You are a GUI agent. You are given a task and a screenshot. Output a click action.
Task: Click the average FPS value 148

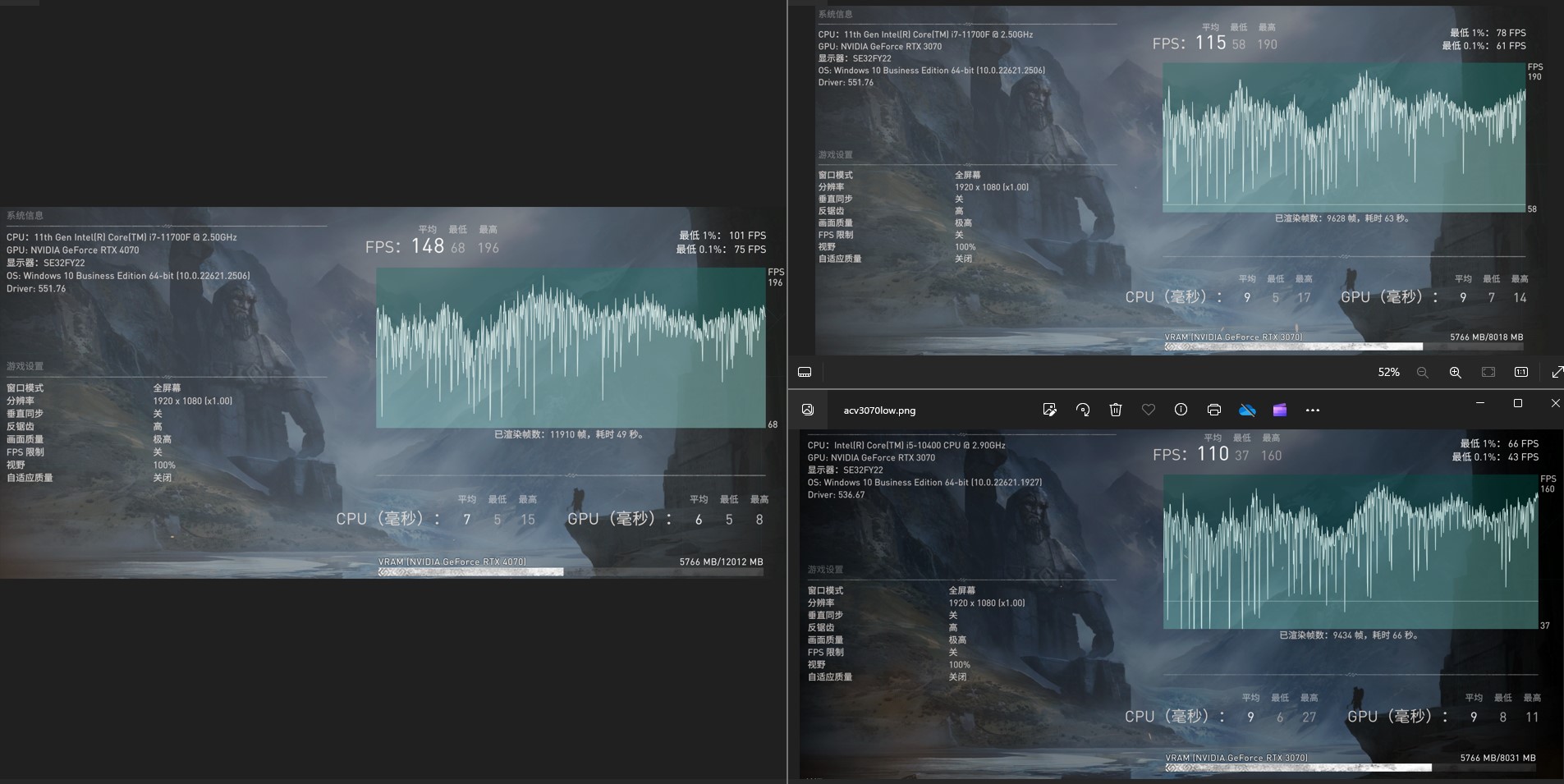tap(428, 246)
